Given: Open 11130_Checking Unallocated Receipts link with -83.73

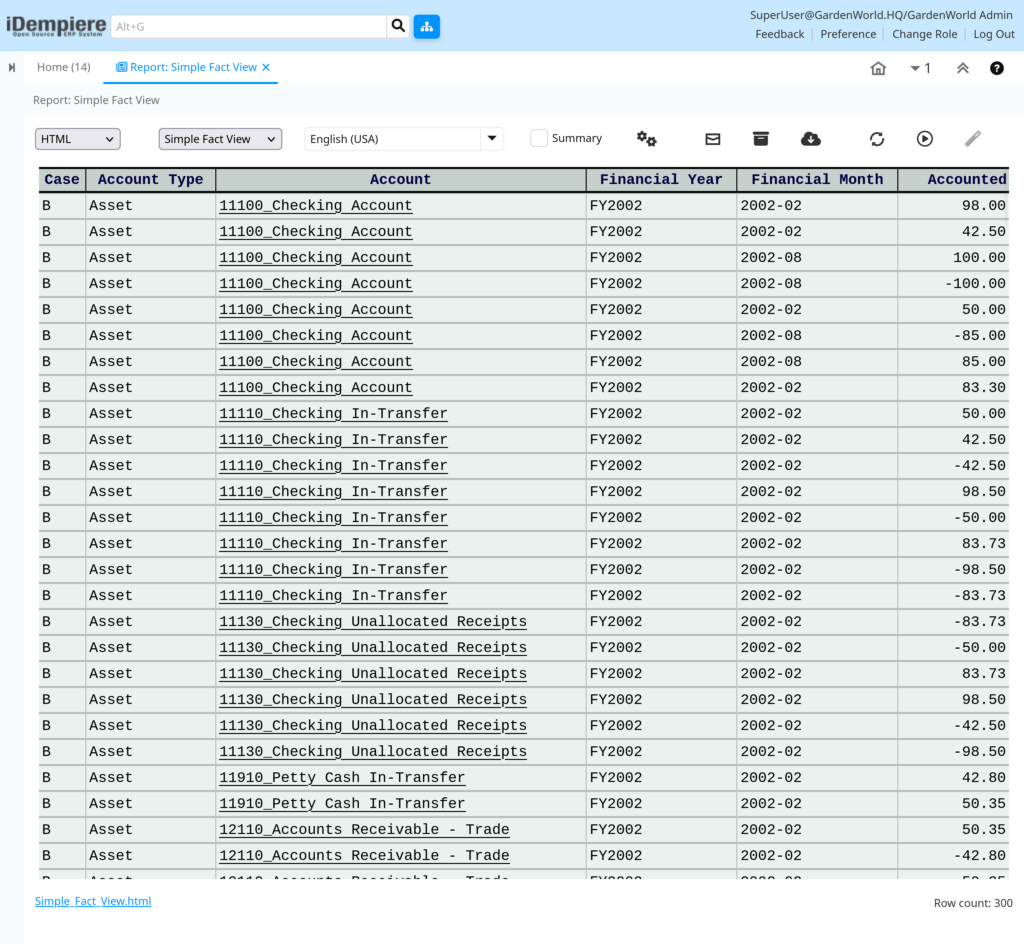Looking at the screenshot, I should [x=373, y=621].
